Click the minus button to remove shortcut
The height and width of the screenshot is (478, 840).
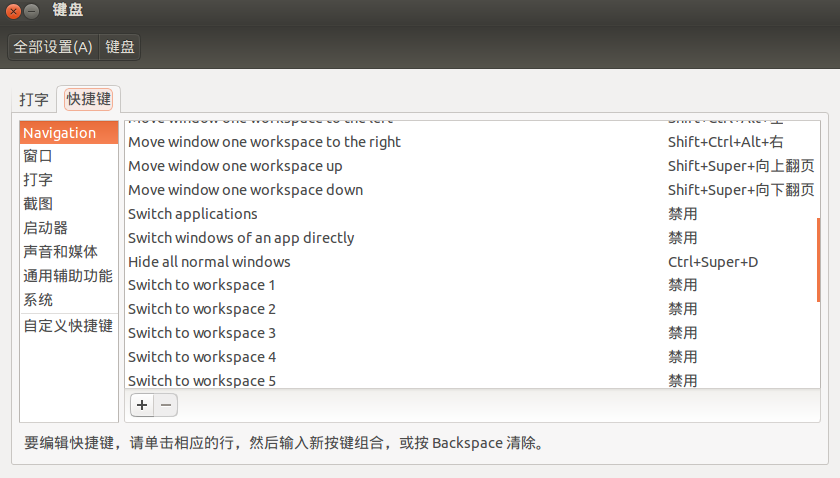click(x=166, y=405)
